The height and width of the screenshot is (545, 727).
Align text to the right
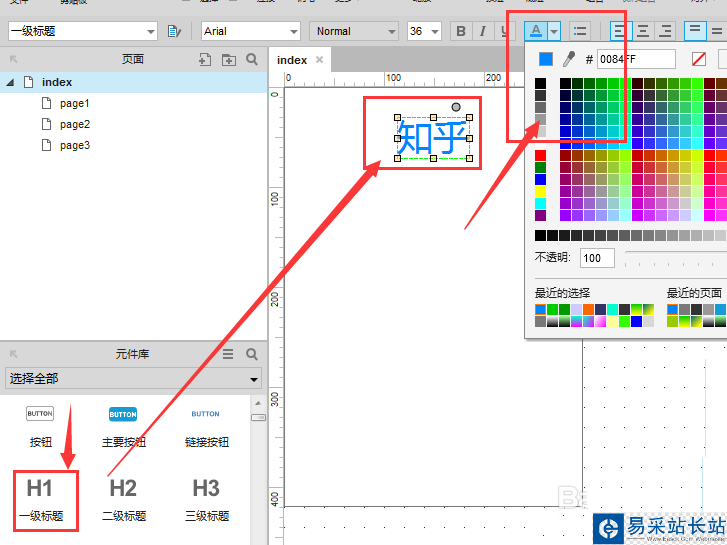(665, 31)
